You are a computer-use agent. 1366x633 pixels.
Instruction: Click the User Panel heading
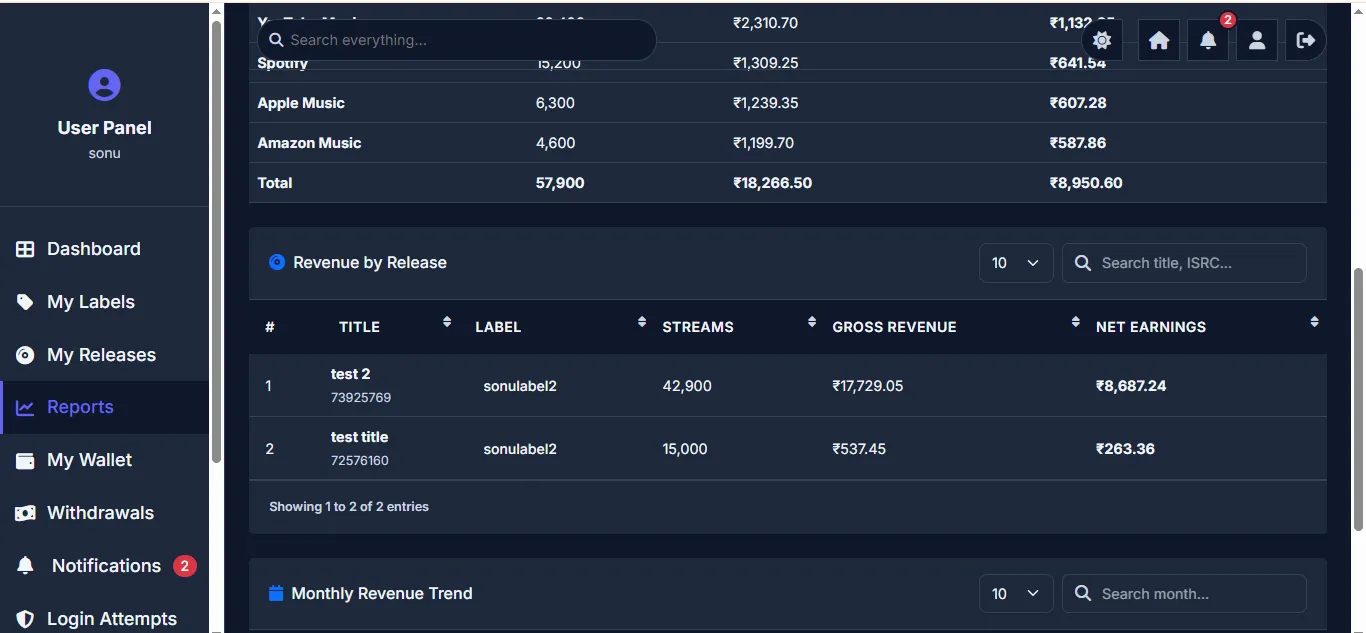click(x=104, y=128)
